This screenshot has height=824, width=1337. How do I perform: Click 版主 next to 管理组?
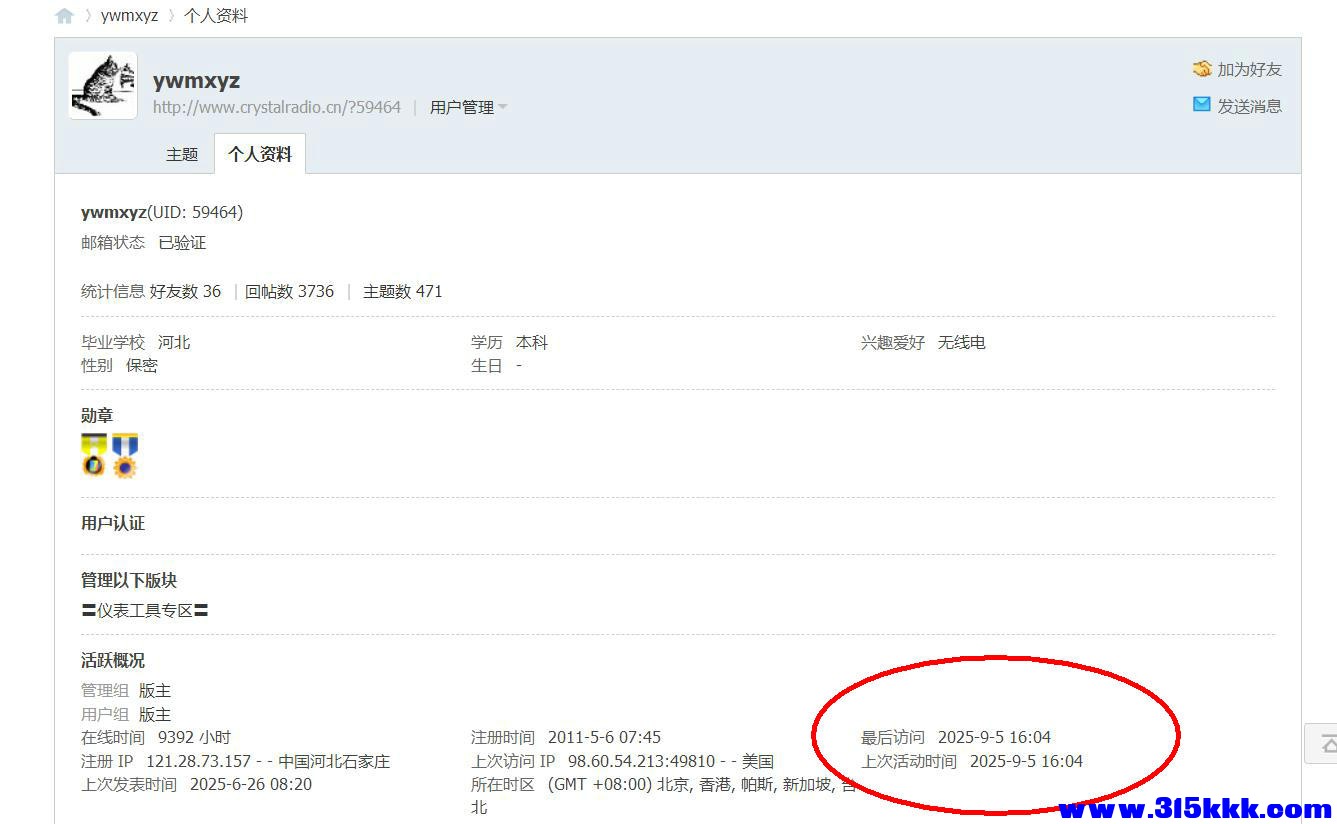tap(155, 691)
